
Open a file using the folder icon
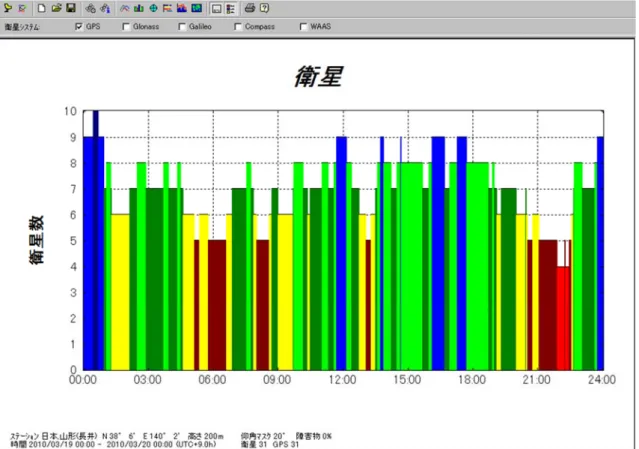click(56, 8)
